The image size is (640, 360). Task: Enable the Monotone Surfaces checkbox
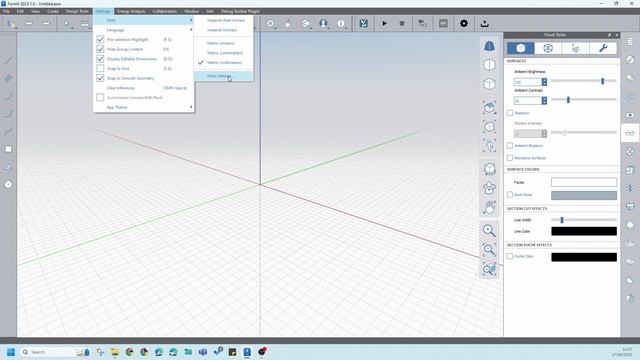[510, 158]
